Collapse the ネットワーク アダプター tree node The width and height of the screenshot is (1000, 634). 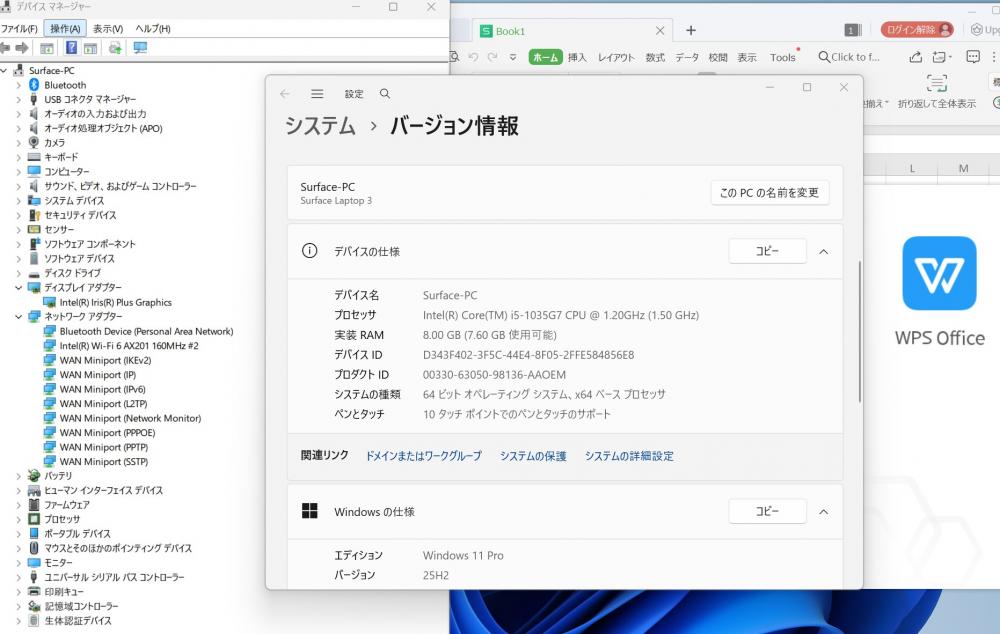click(x=18, y=317)
